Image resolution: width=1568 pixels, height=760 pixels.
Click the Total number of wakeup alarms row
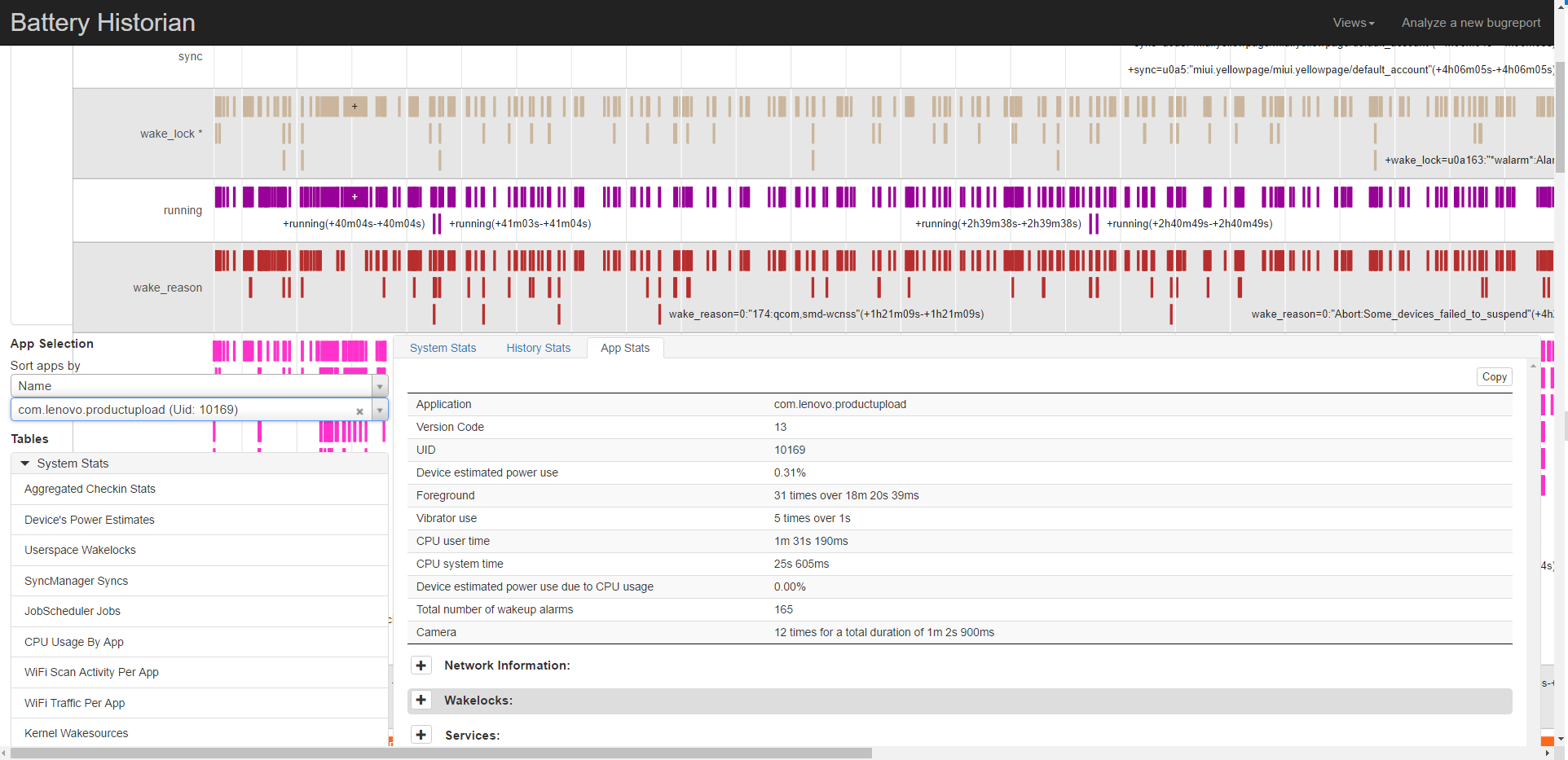pos(959,609)
